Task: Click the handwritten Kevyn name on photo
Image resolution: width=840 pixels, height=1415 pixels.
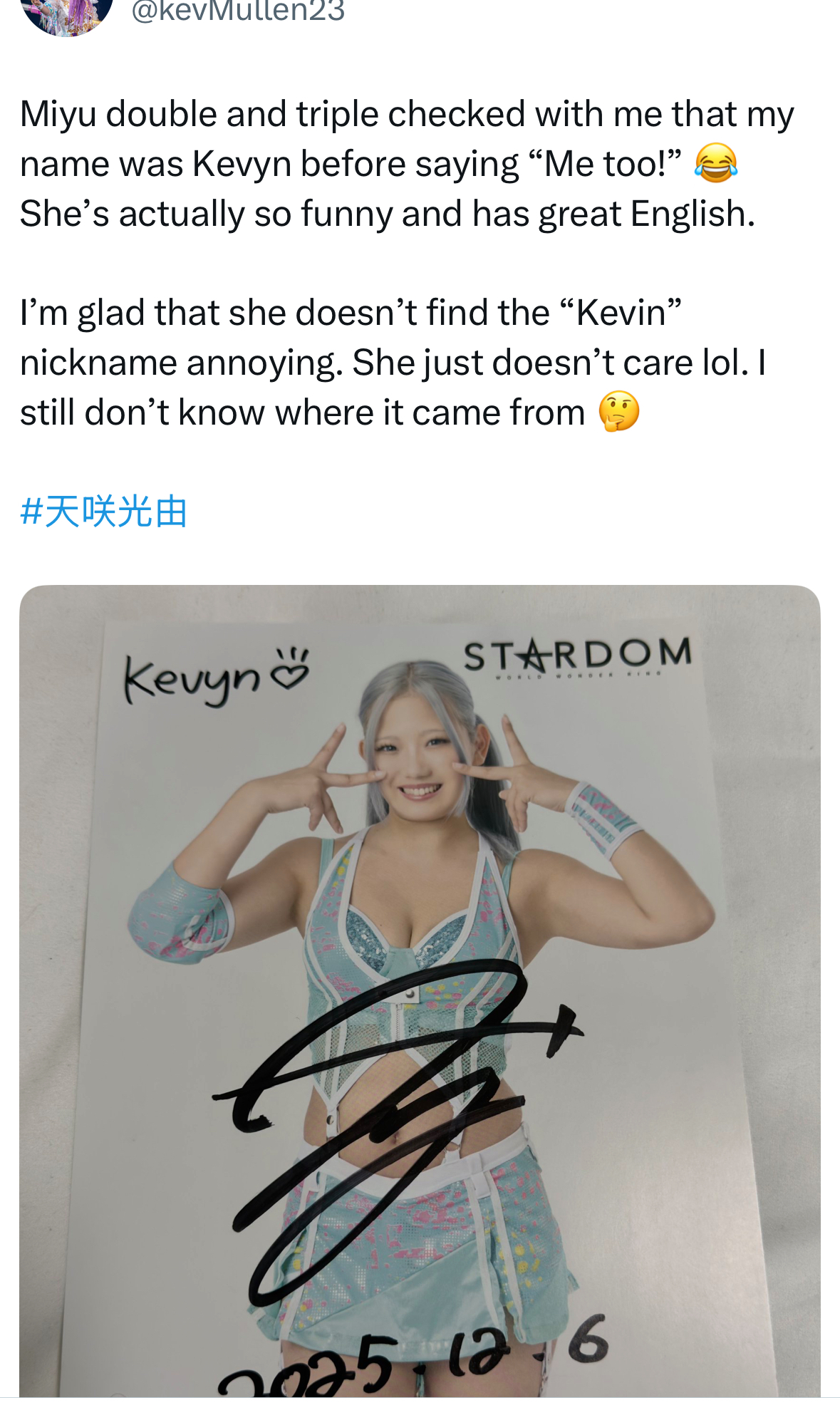Action: tap(193, 680)
